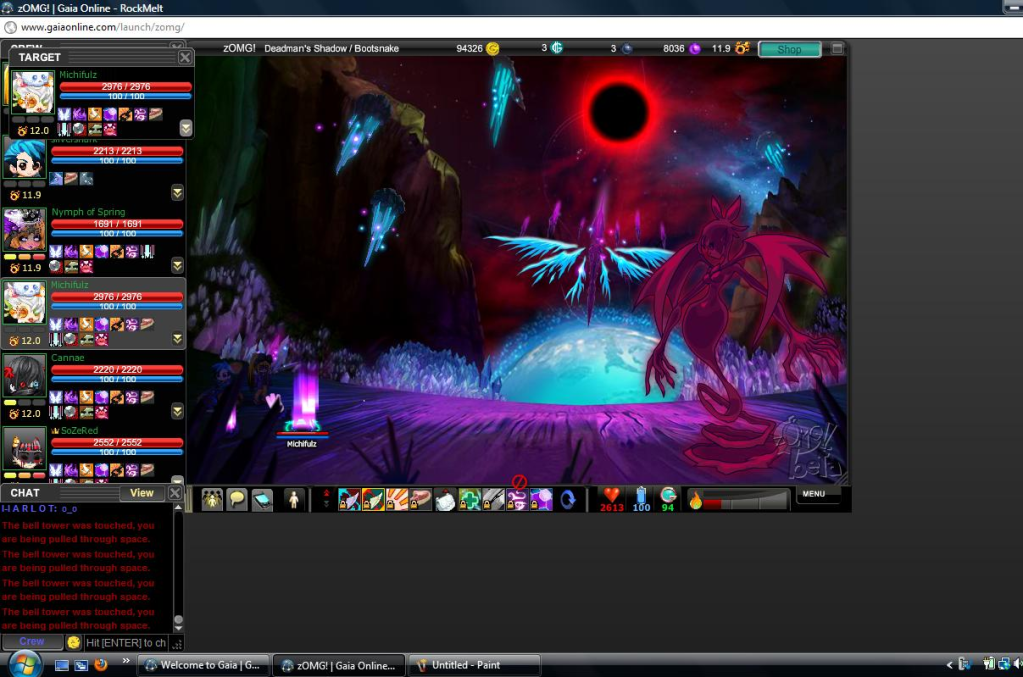
Task: Activate the orange slashing hand ring
Action: click(x=397, y=500)
